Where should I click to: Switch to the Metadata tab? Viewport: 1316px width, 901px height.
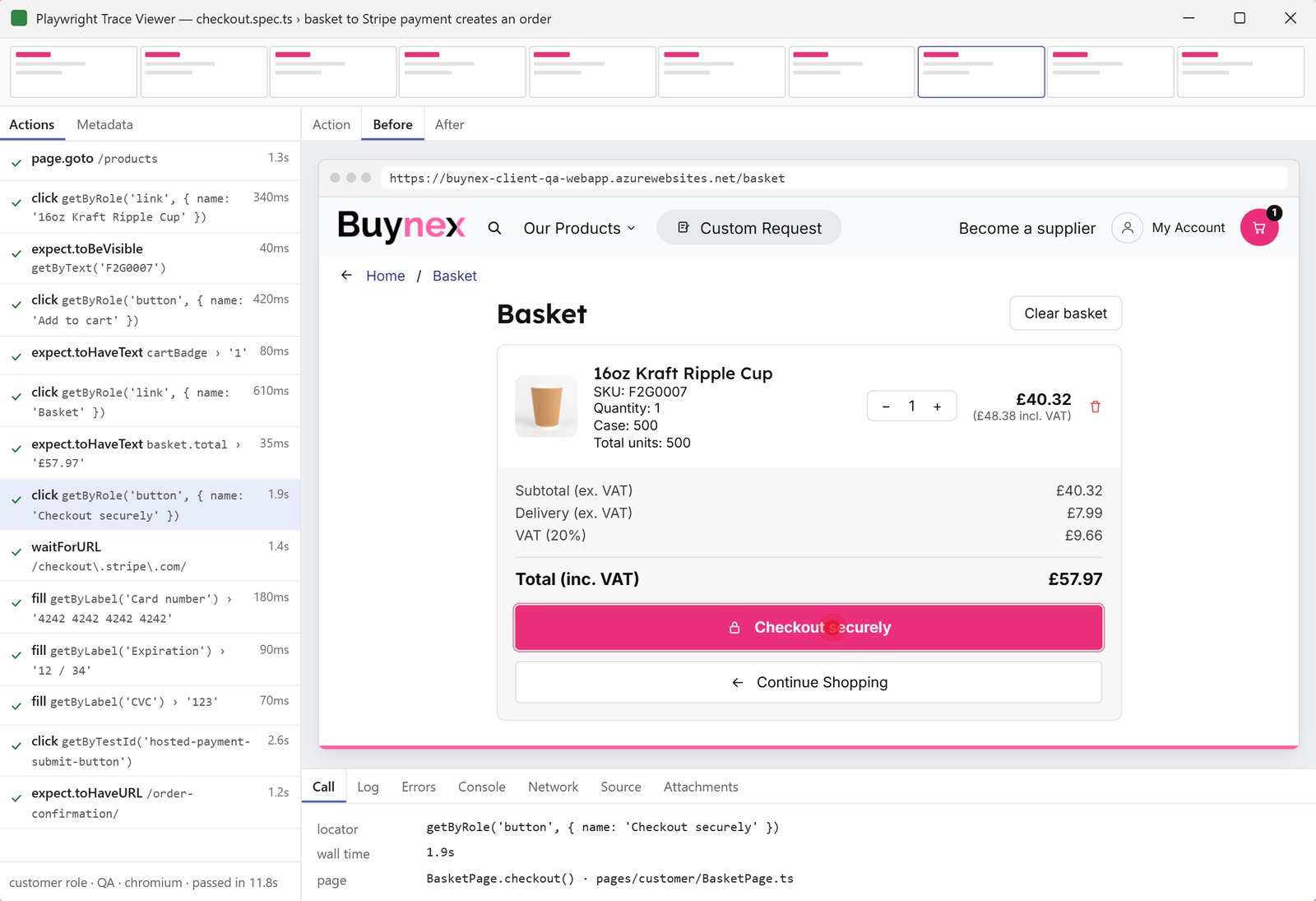pyautogui.click(x=104, y=124)
